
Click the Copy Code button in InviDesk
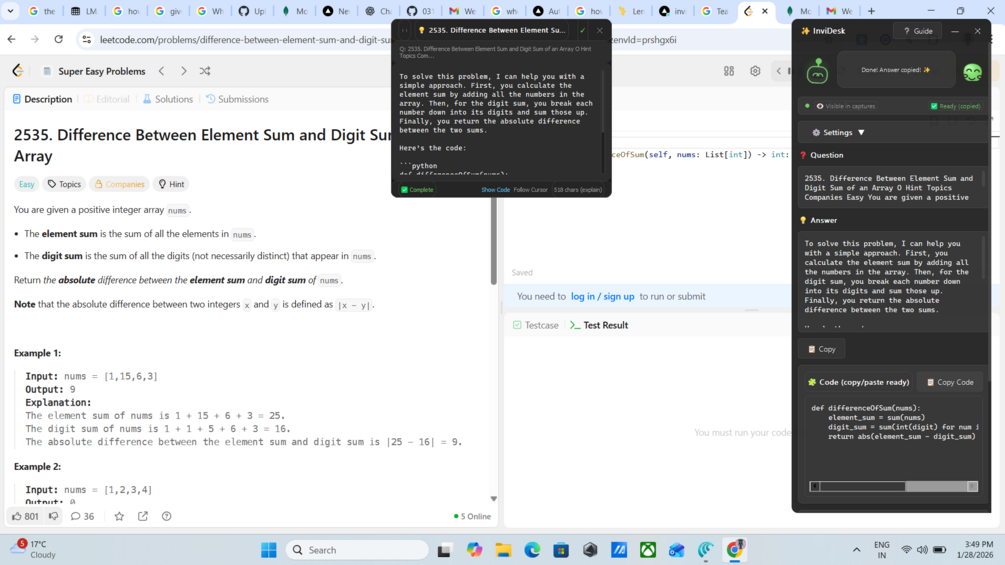950,382
